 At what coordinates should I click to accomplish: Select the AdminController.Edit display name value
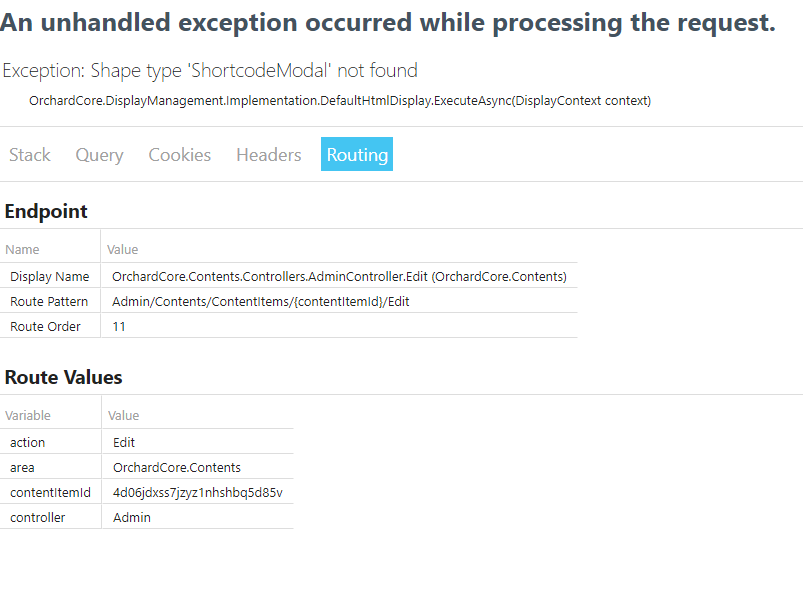pyautogui.click(x=338, y=276)
